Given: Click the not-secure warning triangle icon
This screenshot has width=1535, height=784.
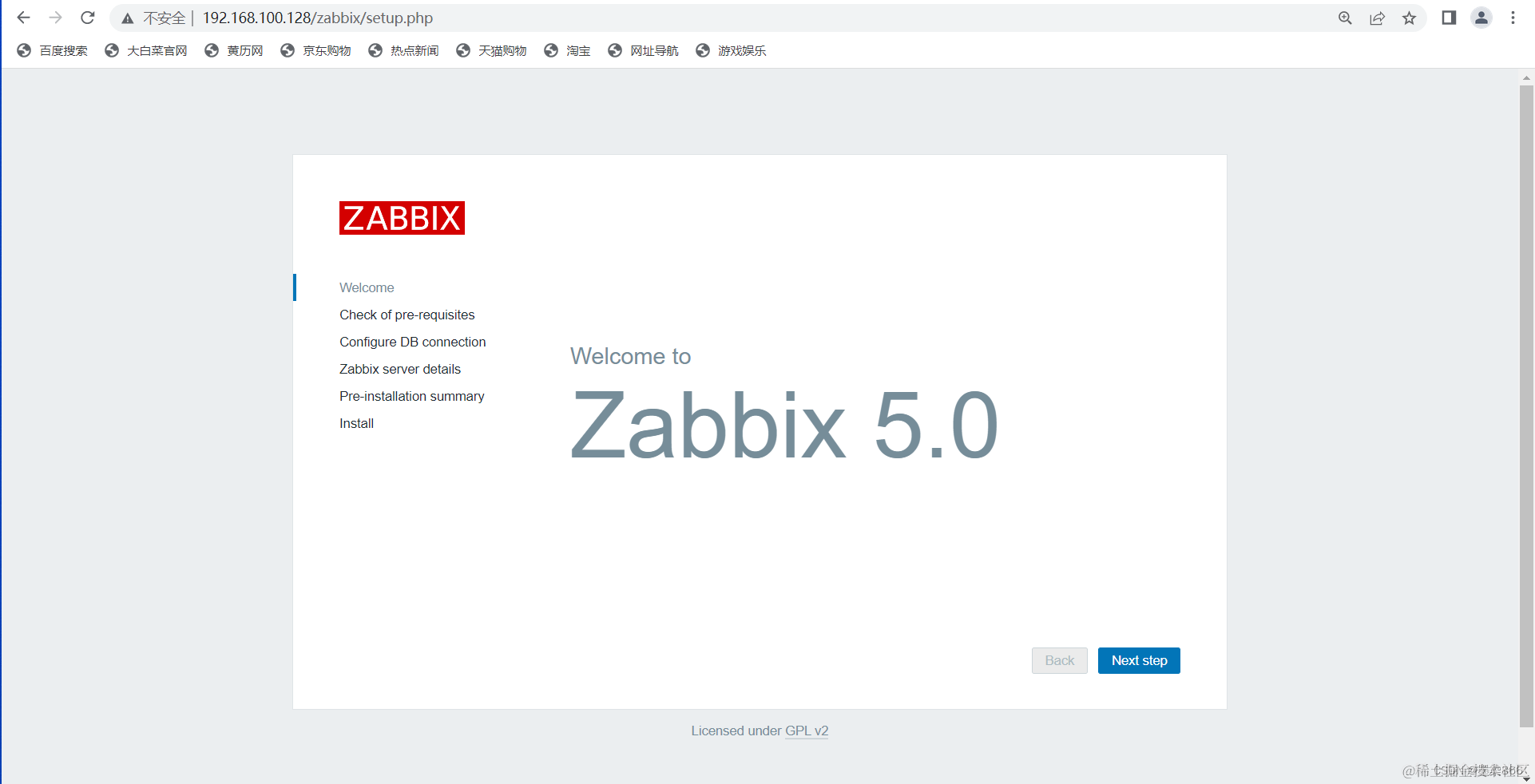Looking at the screenshot, I should pos(127,18).
